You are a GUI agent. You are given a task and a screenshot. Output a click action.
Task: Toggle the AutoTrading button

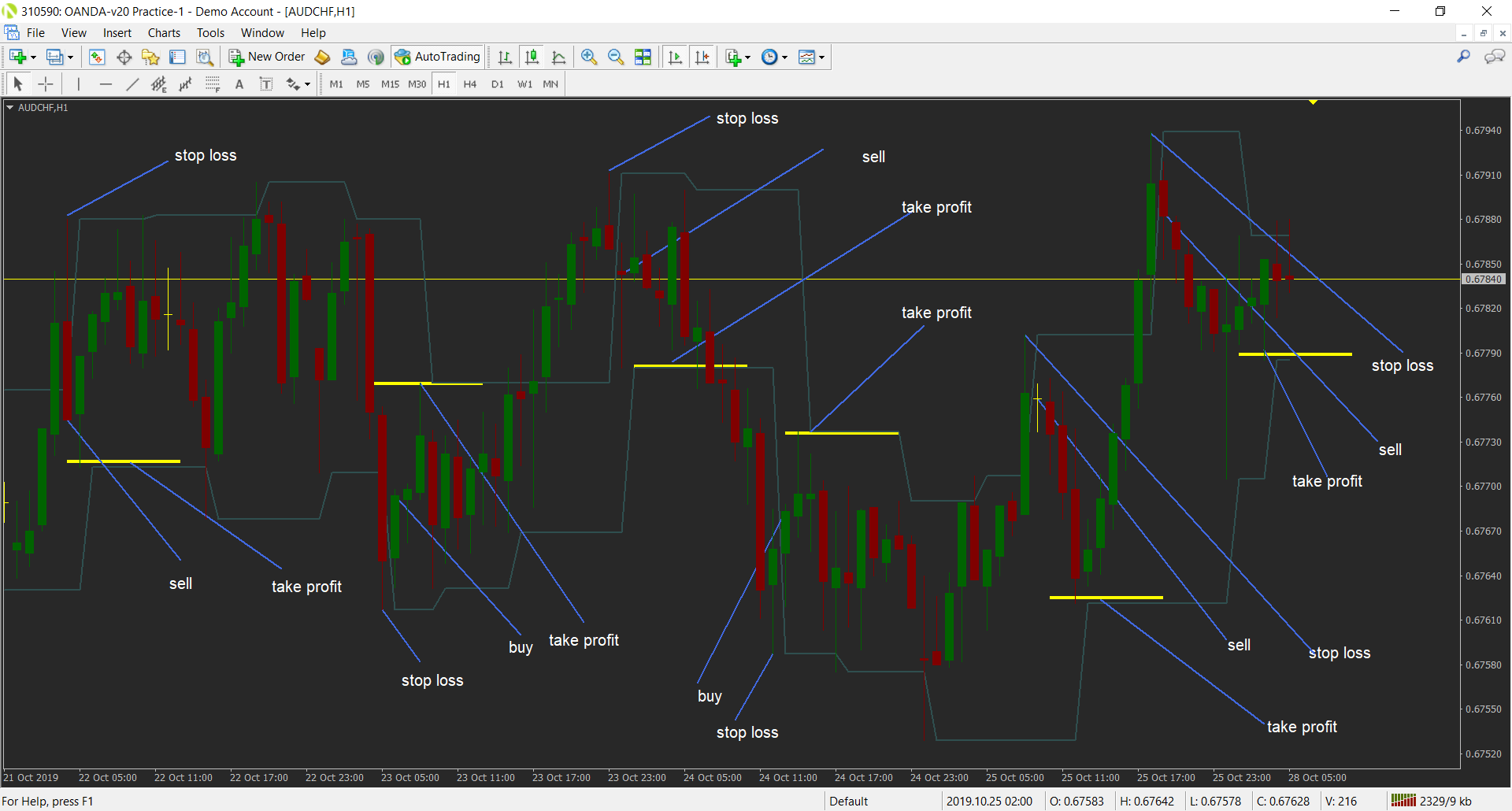tap(437, 57)
